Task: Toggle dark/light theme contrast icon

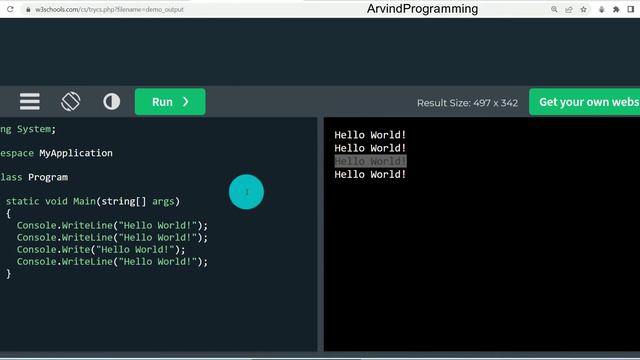Action: 111,102
